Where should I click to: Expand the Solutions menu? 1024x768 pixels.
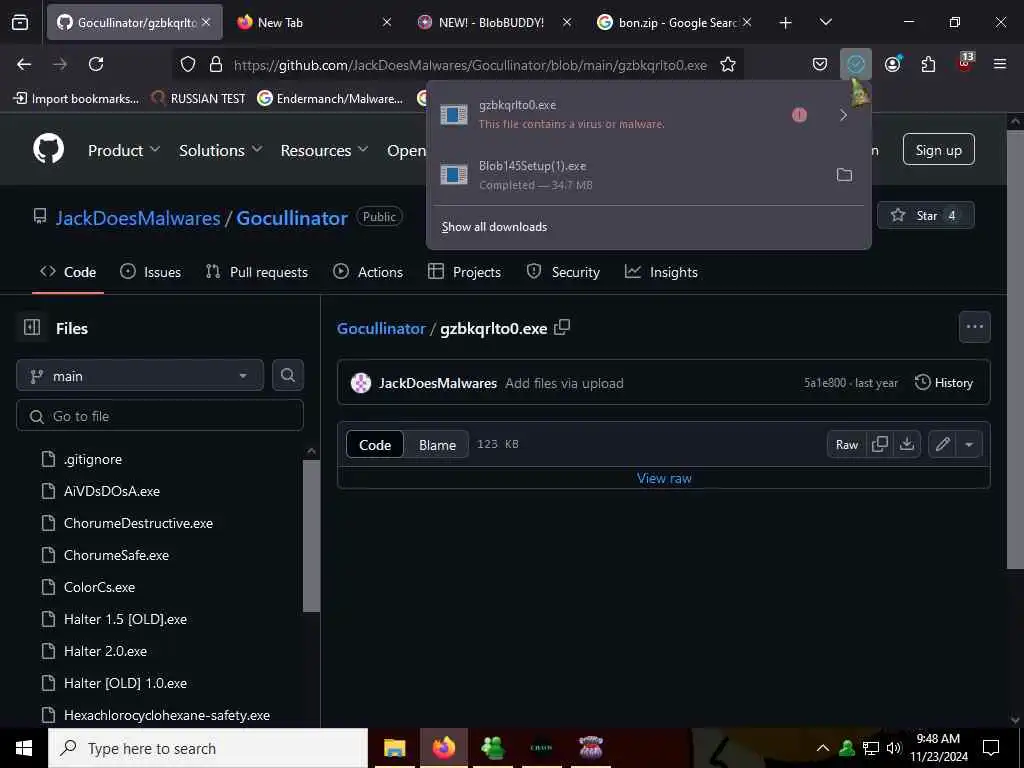click(221, 150)
